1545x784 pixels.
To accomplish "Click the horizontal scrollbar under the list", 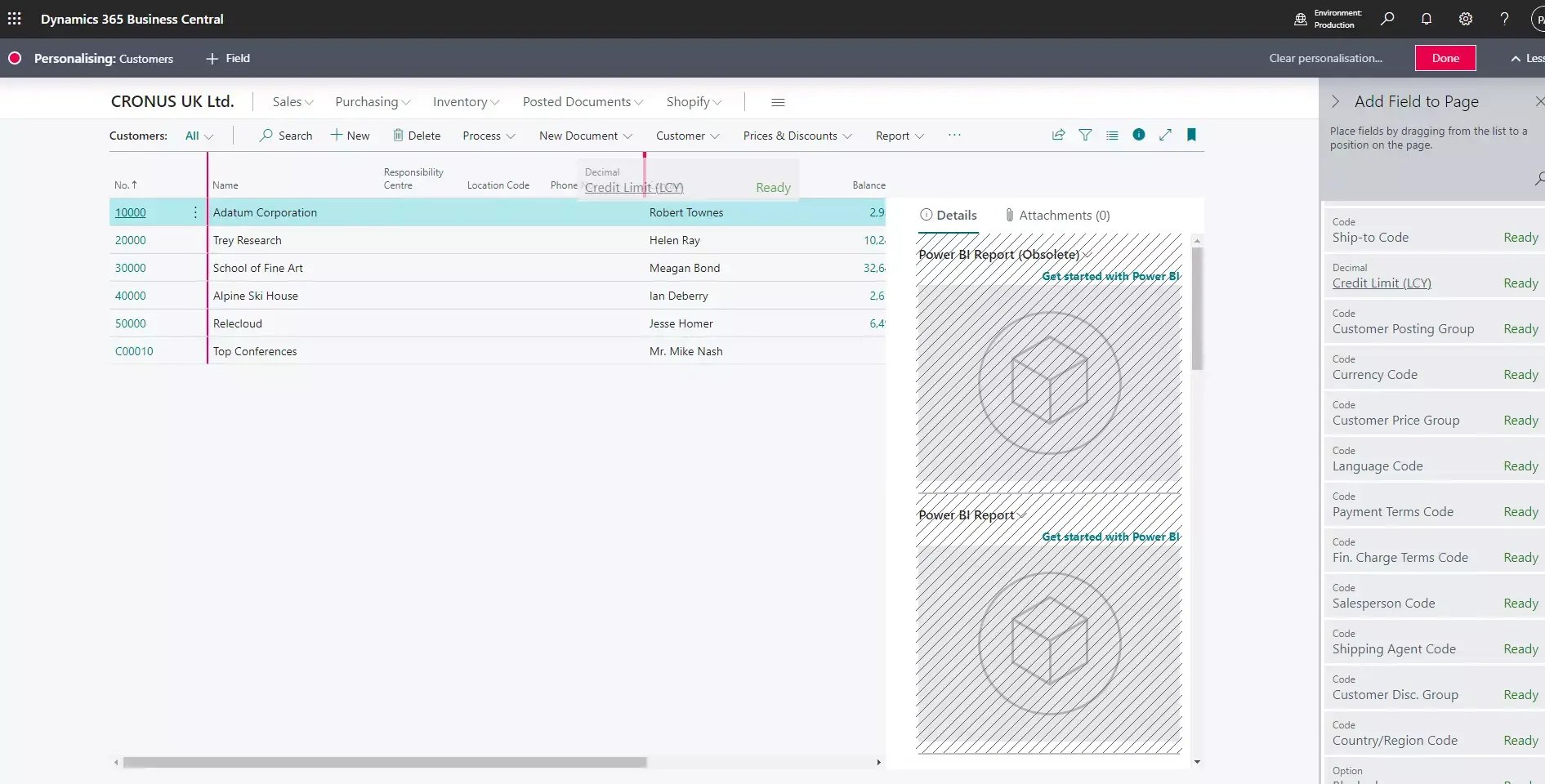I will coord(385,762).
